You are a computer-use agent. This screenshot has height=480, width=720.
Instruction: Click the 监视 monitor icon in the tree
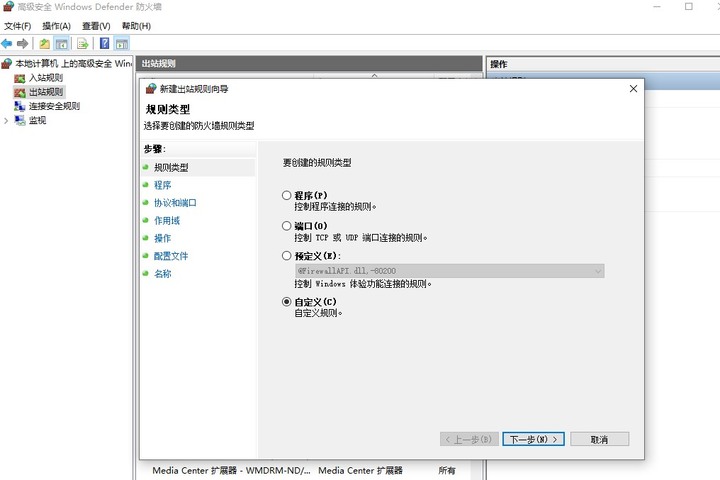pos(20,120)
